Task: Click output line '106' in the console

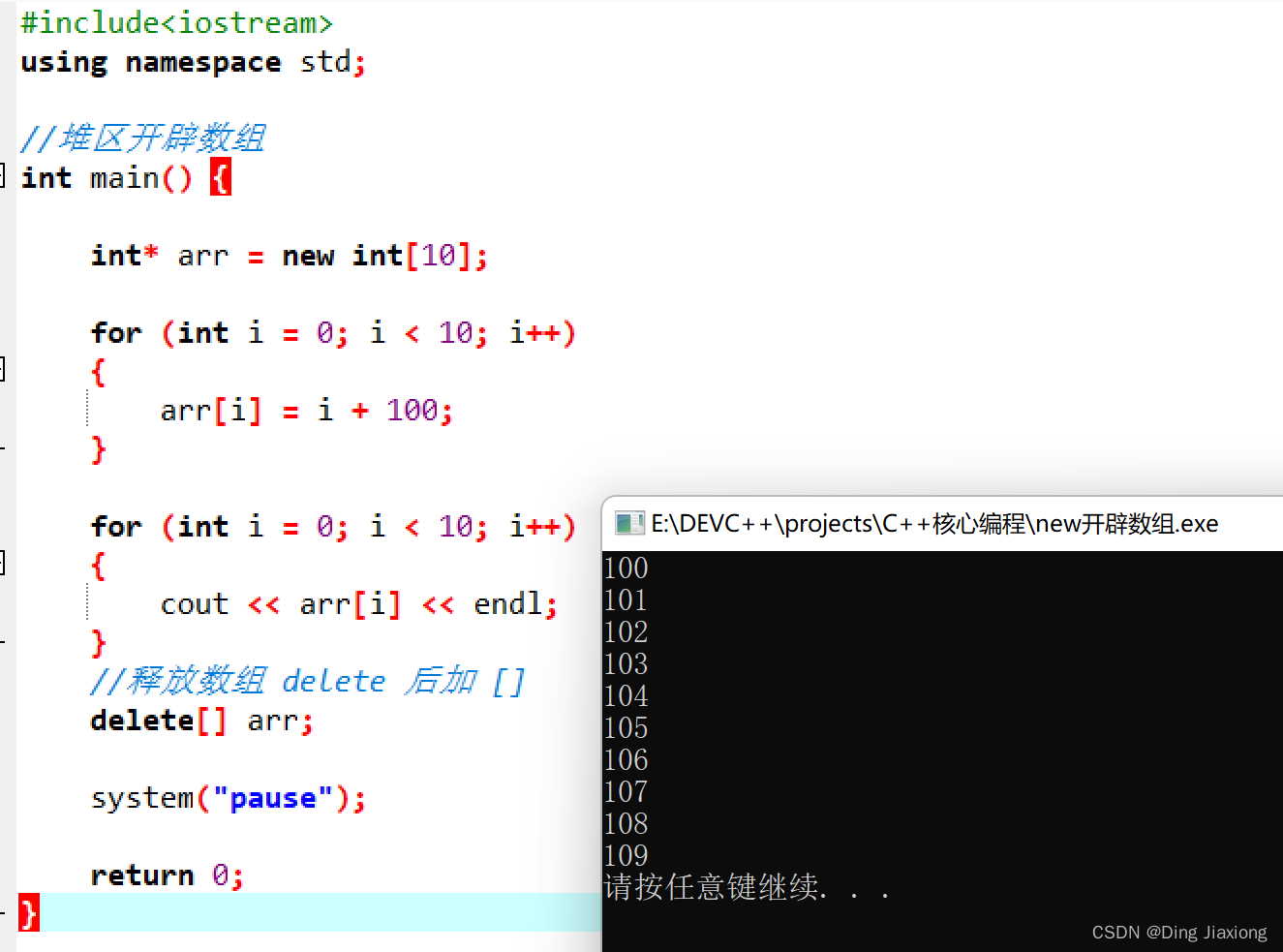Action: pyautogui.click(x=626, y=759)
